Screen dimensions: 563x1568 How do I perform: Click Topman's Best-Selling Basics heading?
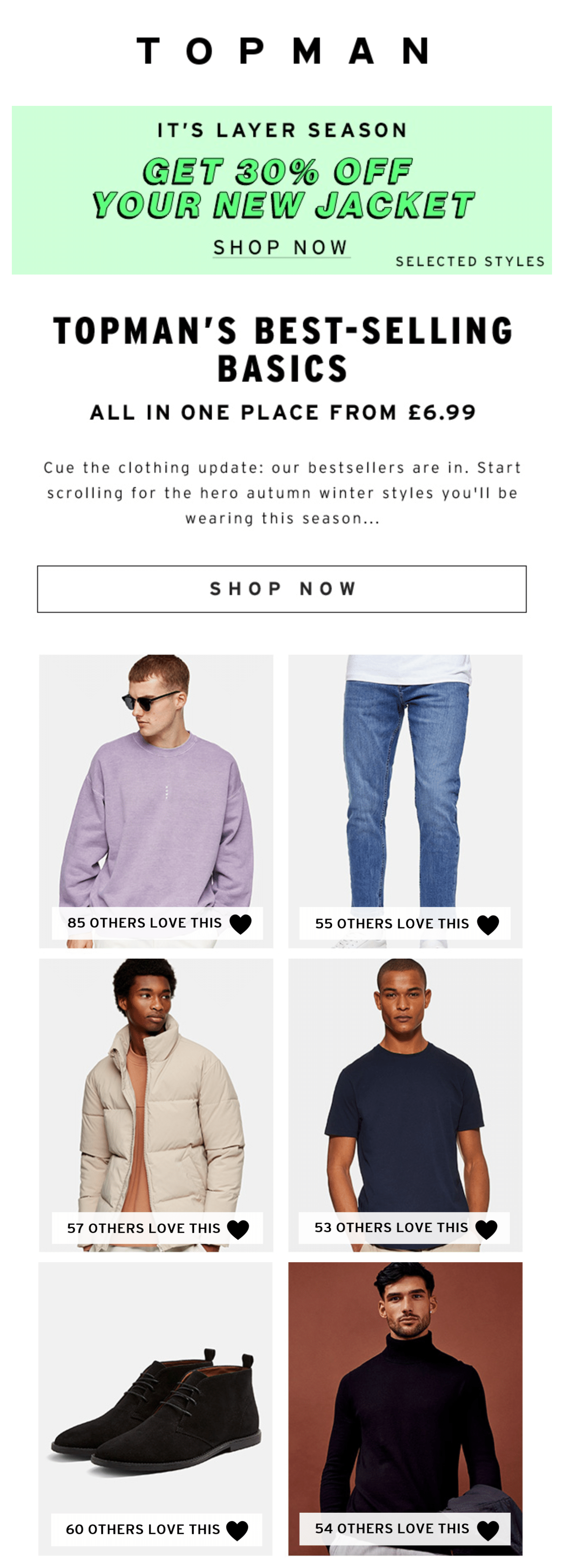tap(283, 349)
